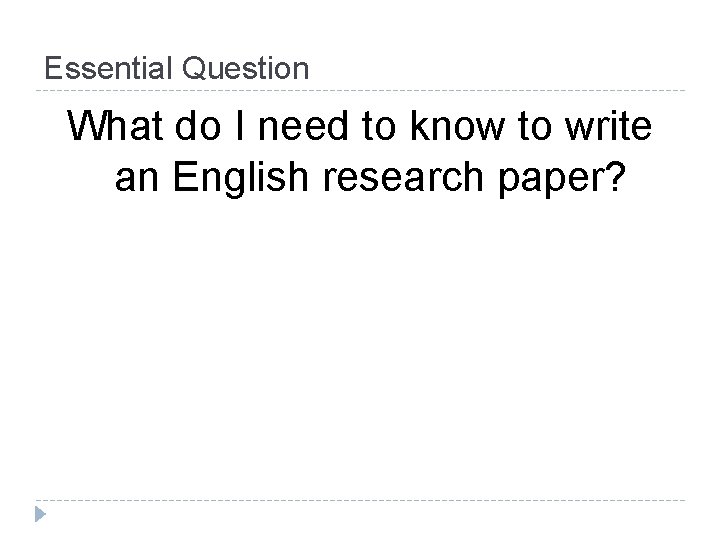Viewport: 720px width, 540px height.
Task: Click the empty white area below the question
Action: [x=360, y=349]
